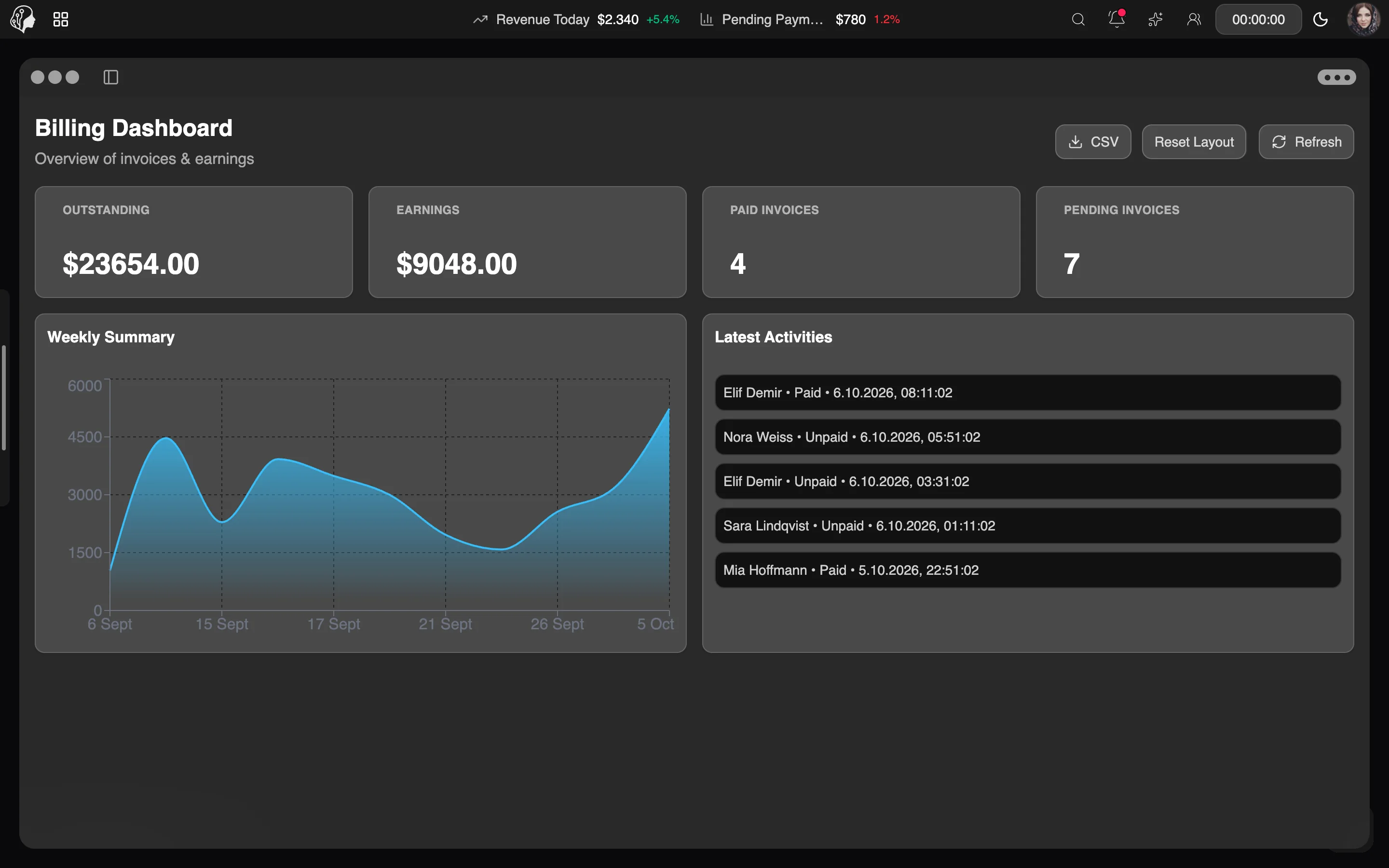Click the left edge panel handle
This screenshot has width=1389, height=868.
pyautogui.click(x=4, y=397)
